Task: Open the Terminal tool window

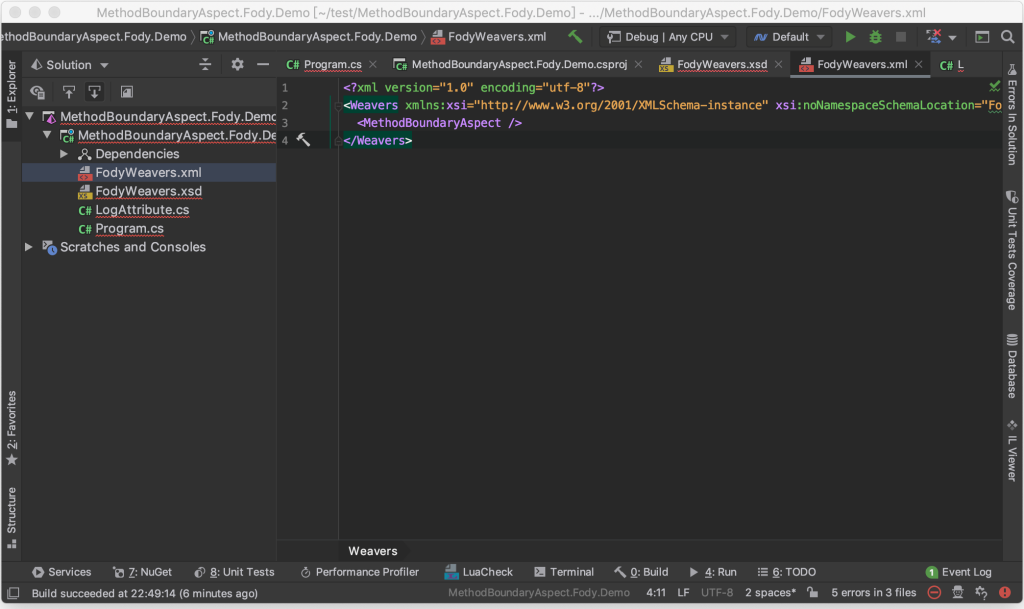Action: pos(564,572)
